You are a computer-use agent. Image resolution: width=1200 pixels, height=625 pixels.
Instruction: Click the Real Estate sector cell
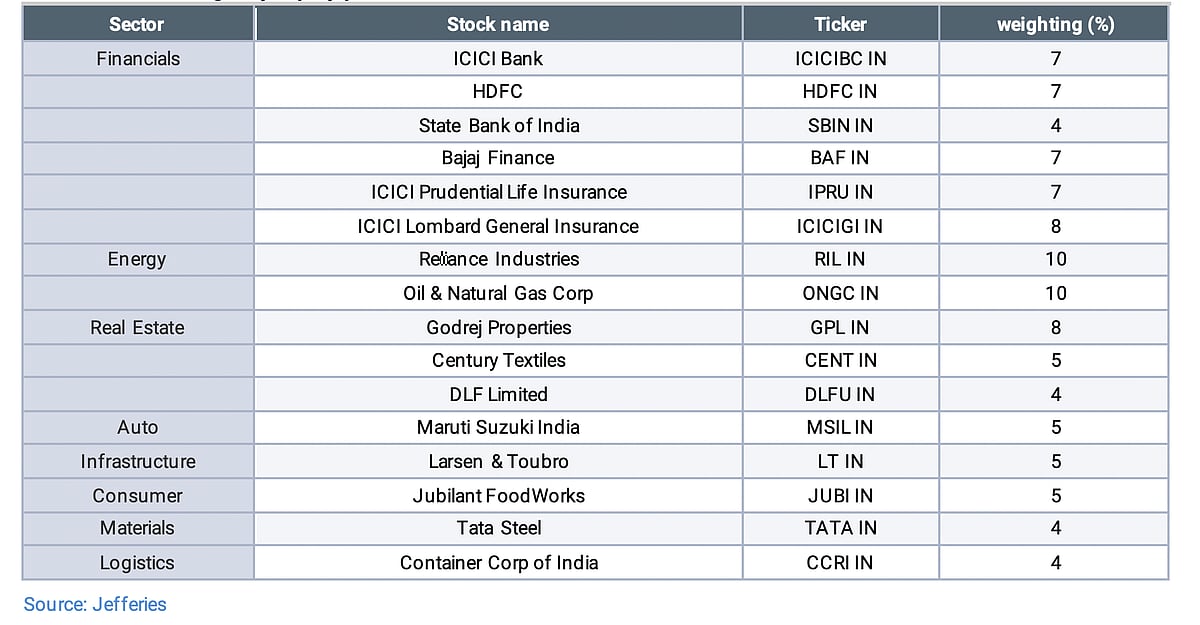coord(137,327)
